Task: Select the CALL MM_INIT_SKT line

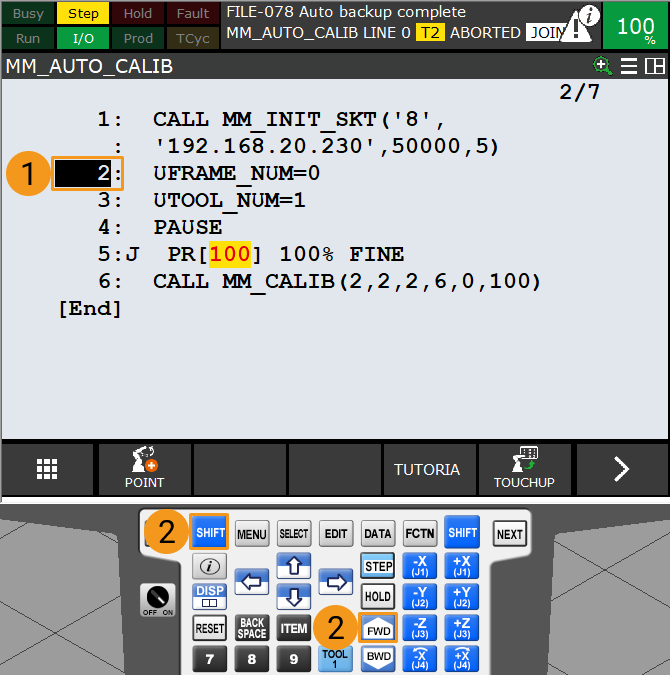Action: tap(298, 120)
